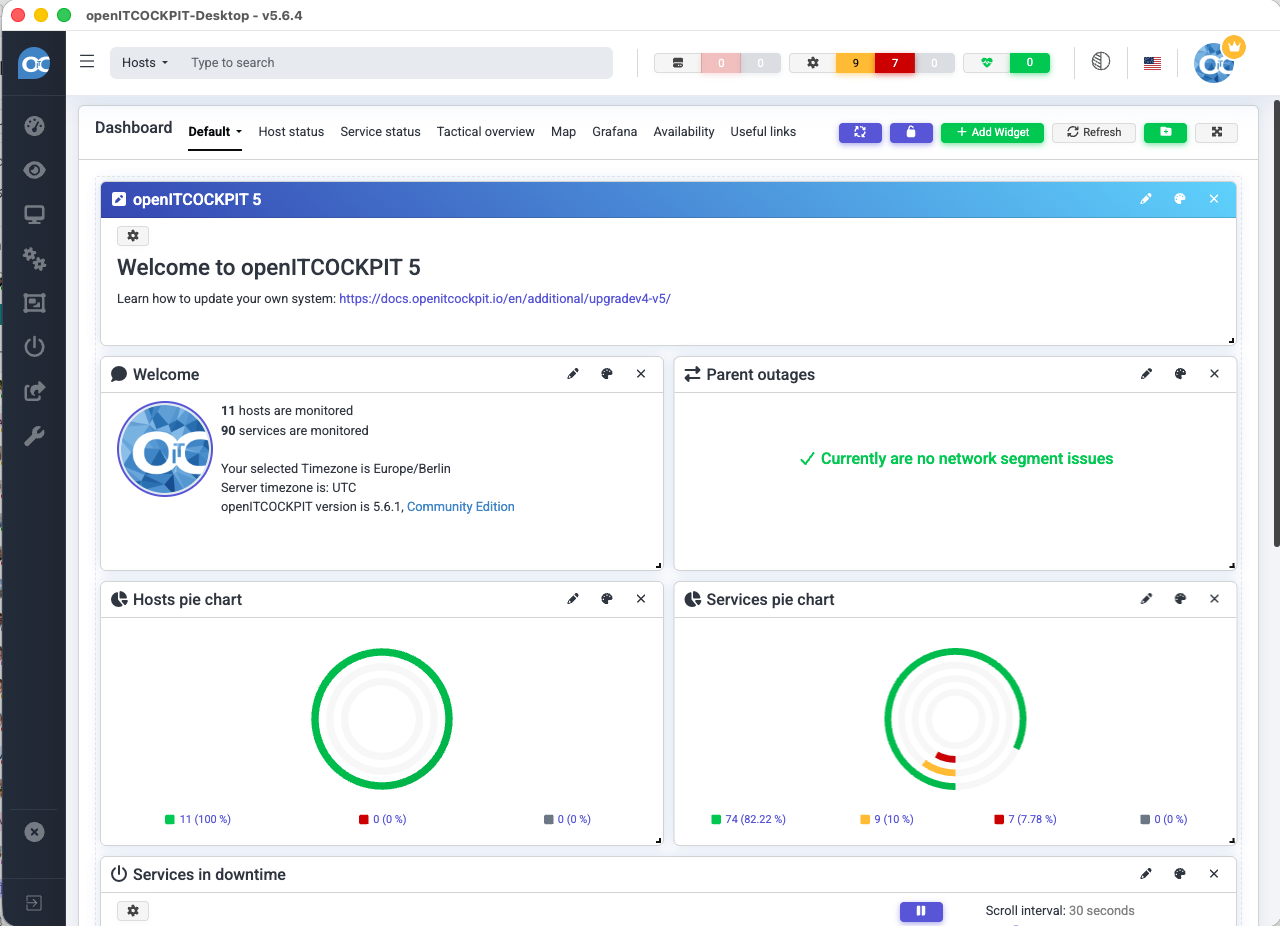Click the 7 (7.78 %) services legend
Viewport: 1280px width, 926px height.
click(x=1025, y=819)
